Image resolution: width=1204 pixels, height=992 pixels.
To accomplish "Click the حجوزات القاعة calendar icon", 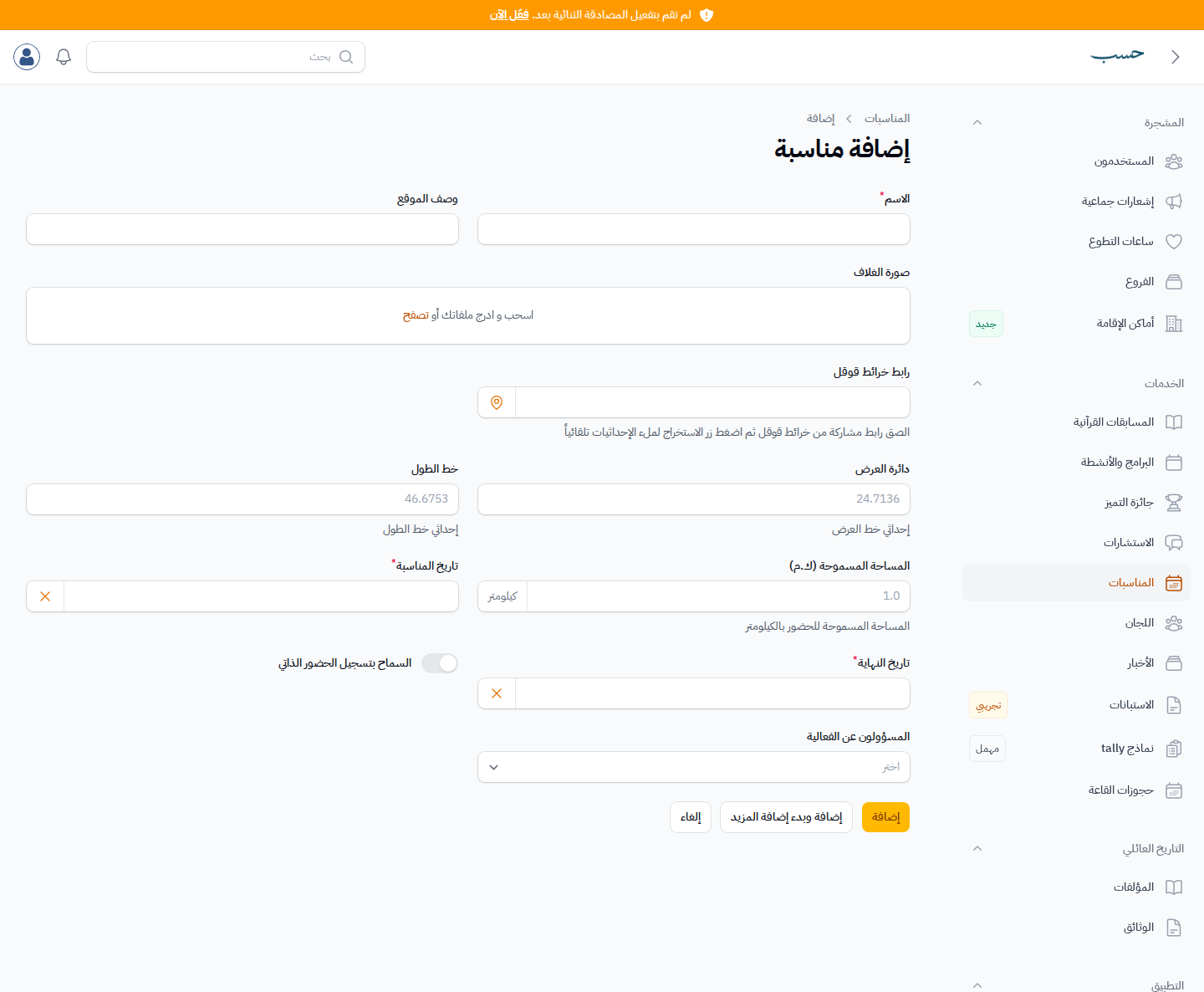I will tap(1174, 790).
